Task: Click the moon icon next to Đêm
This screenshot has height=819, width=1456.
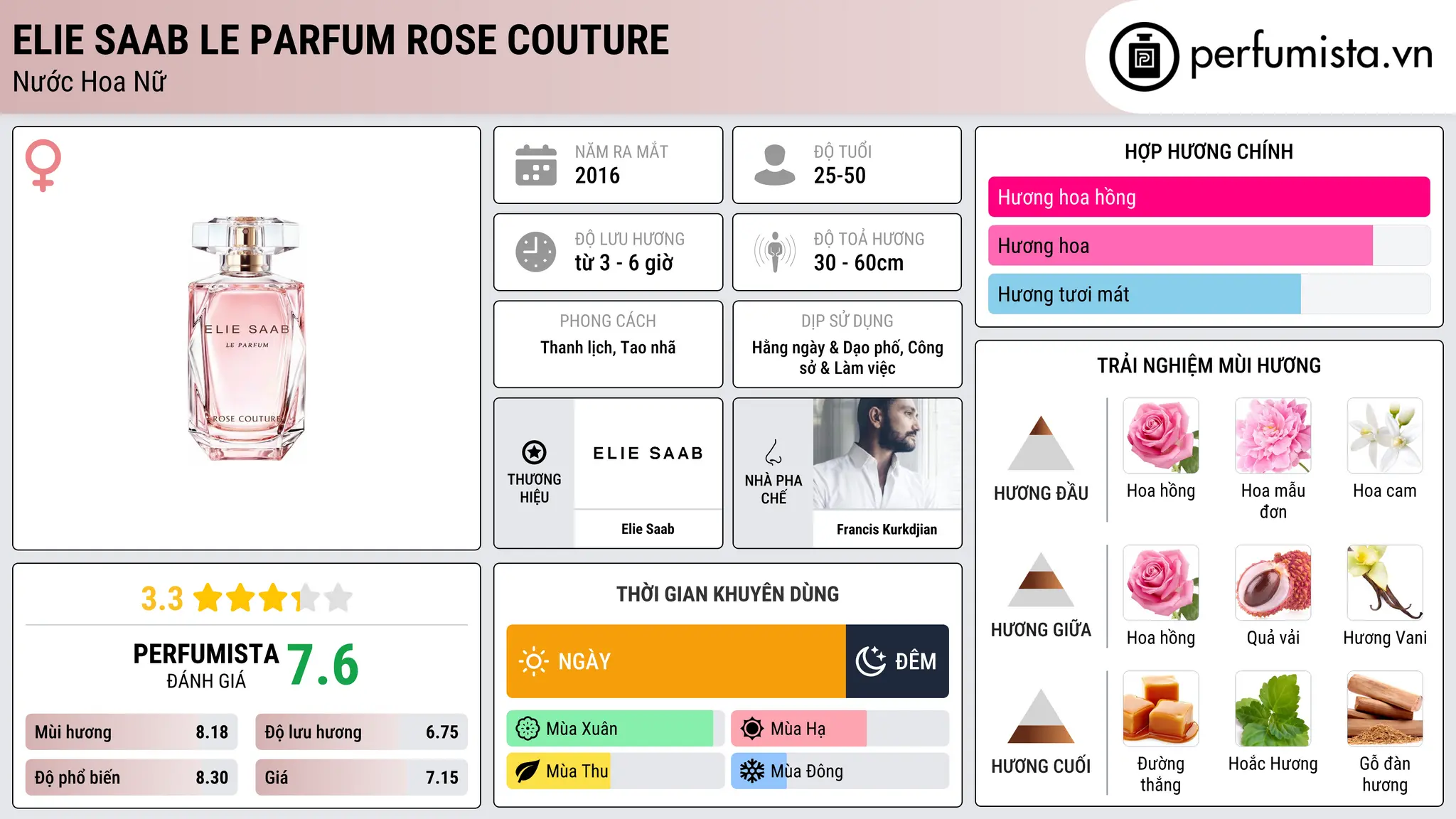Action: (871, 661)
